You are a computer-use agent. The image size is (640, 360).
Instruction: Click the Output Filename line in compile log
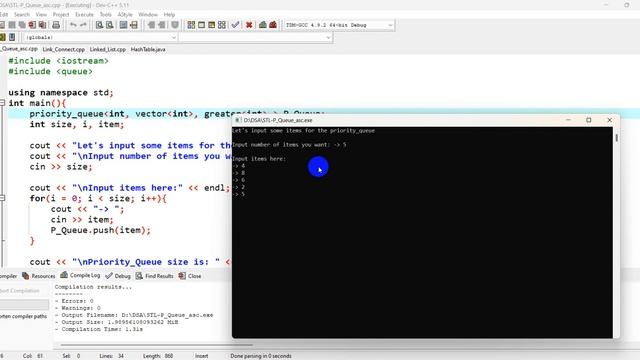click(134, 315)
